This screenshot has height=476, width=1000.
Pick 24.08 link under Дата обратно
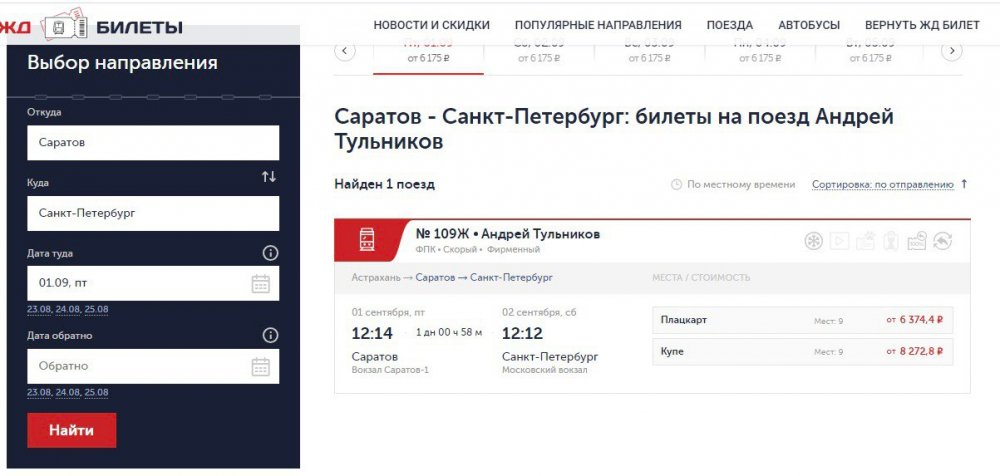pos(68,392)
